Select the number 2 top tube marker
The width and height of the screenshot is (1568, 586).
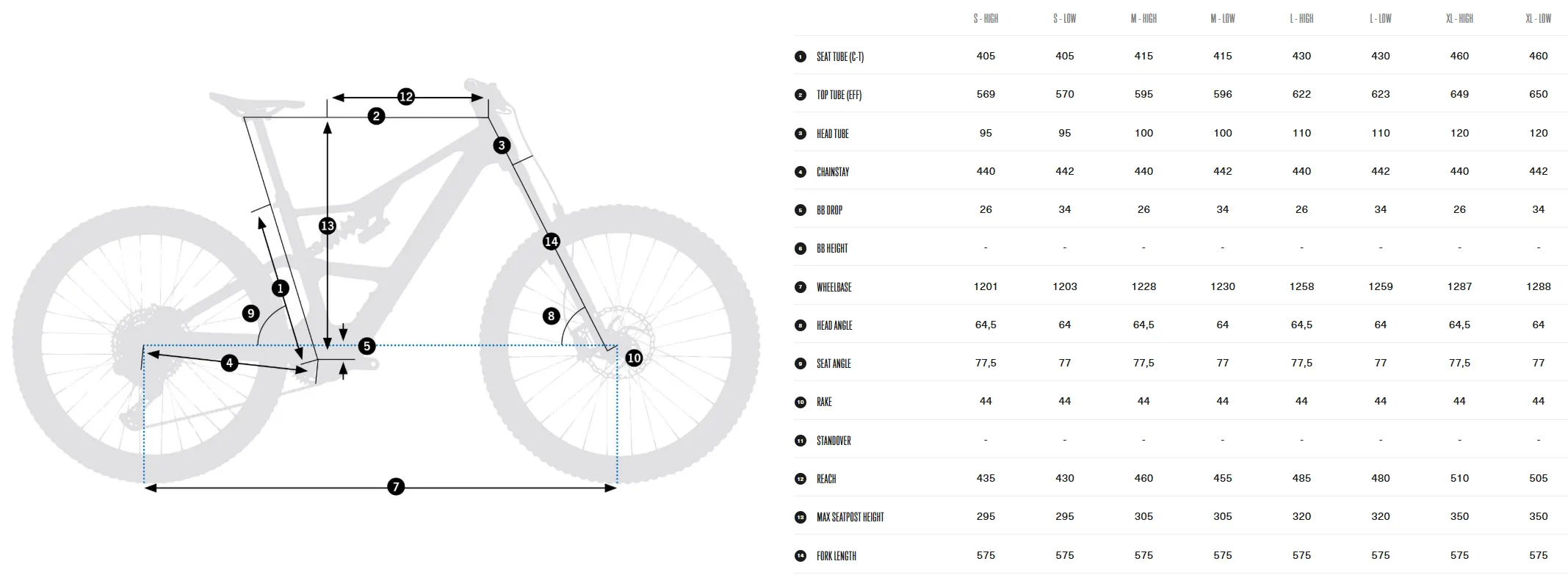click(376, 116)
